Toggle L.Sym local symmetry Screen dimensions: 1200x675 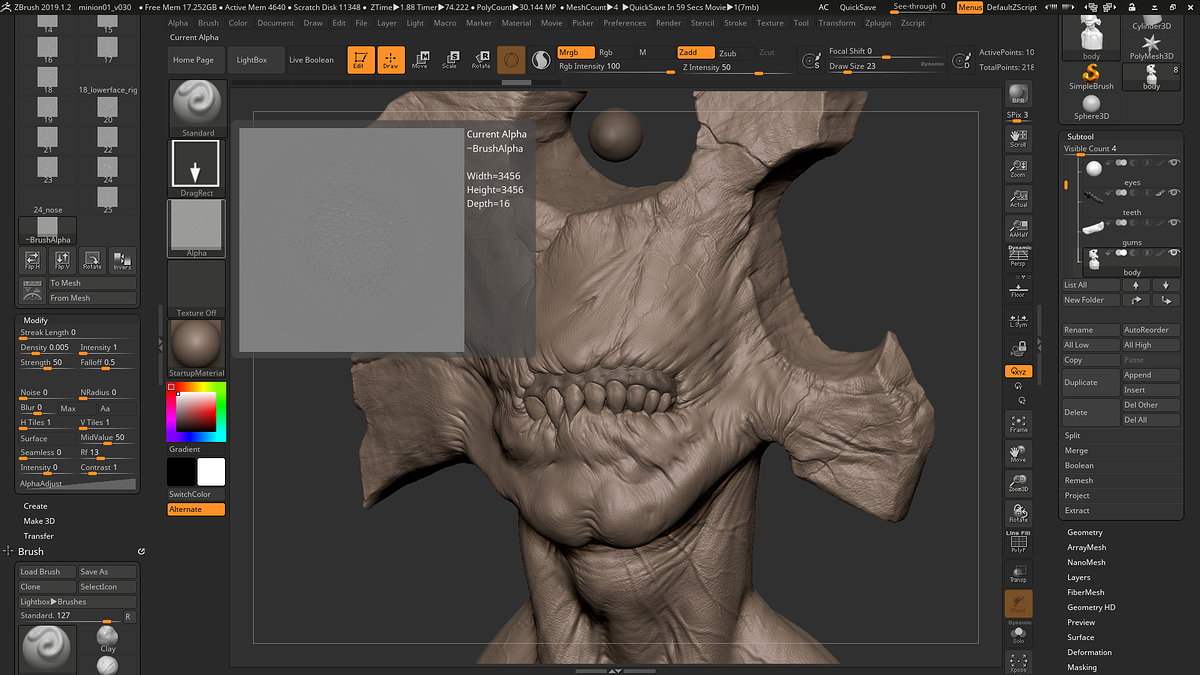tap(1018, 319)
